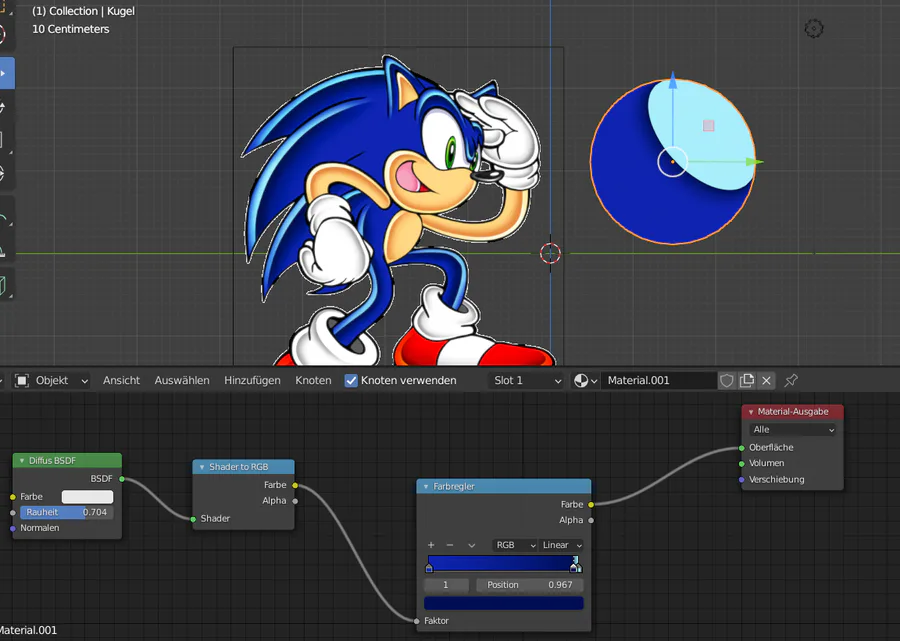The height and width of the screenshot is (641, 900).
Task: Open the Objekt shader type dropdown
Action: point(52,380)
